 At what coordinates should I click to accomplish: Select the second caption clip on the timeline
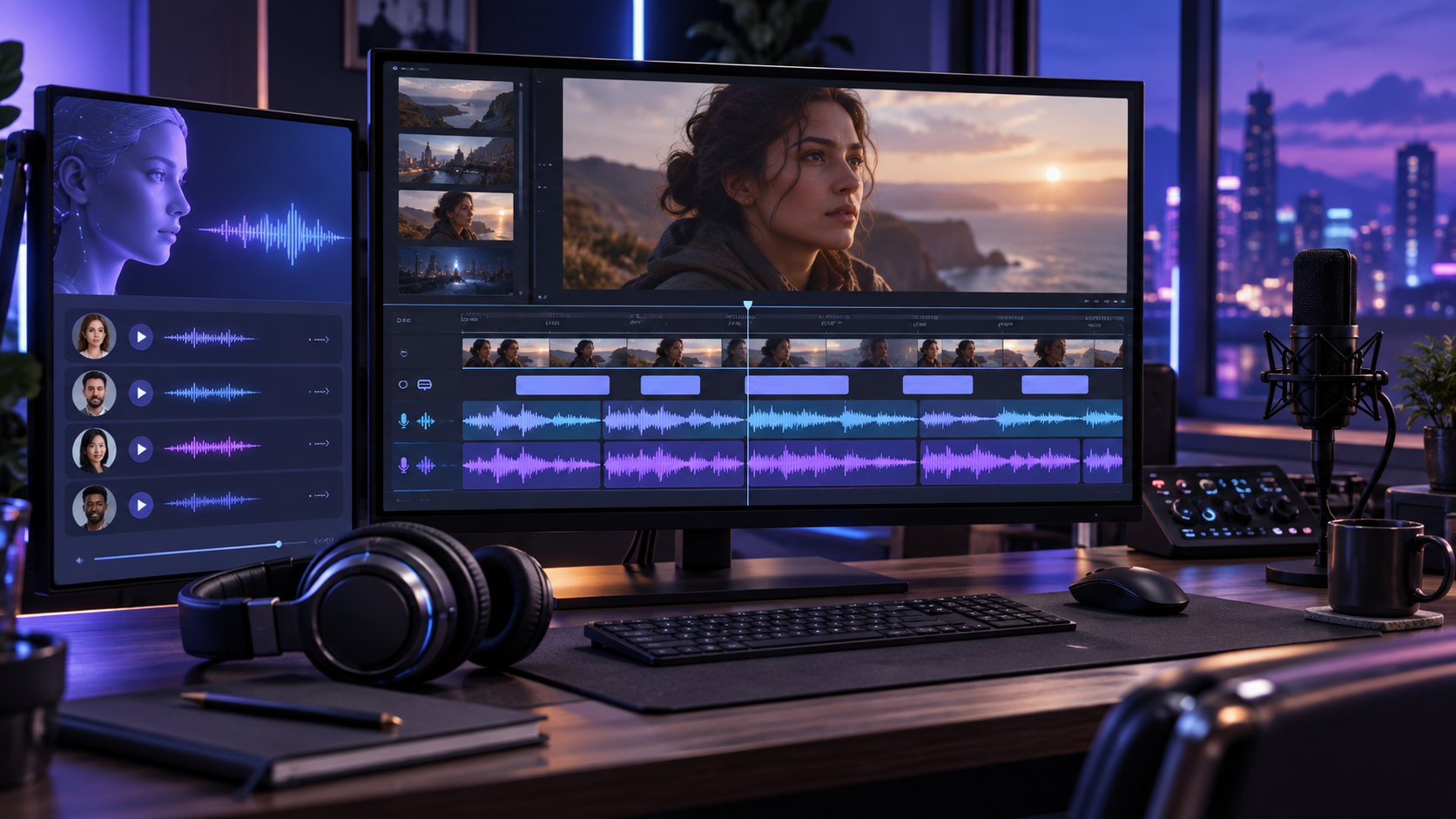(671, 385)
